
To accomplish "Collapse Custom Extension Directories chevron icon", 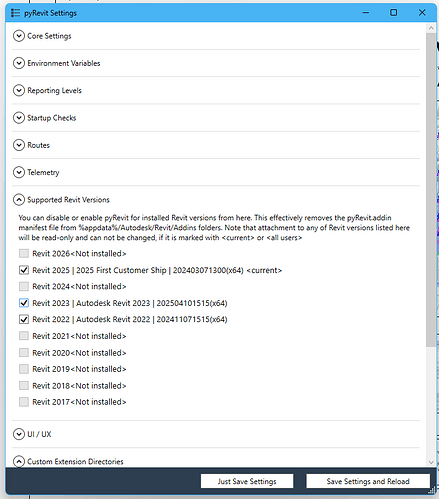I will click(19, 461).
